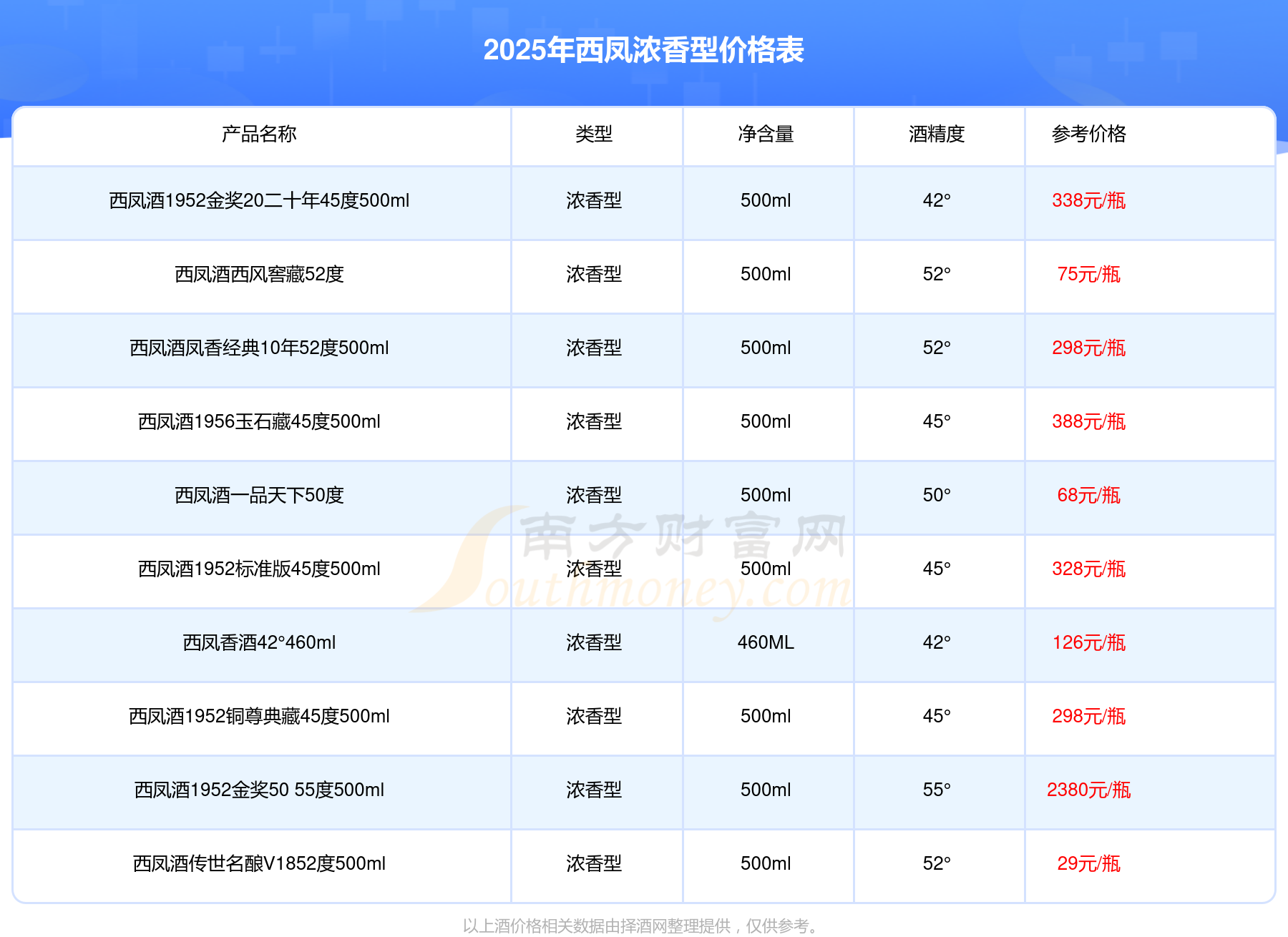
Task: Click price 298元/瓶 in 凤香经典10年 row
Action: (1088, 348)
